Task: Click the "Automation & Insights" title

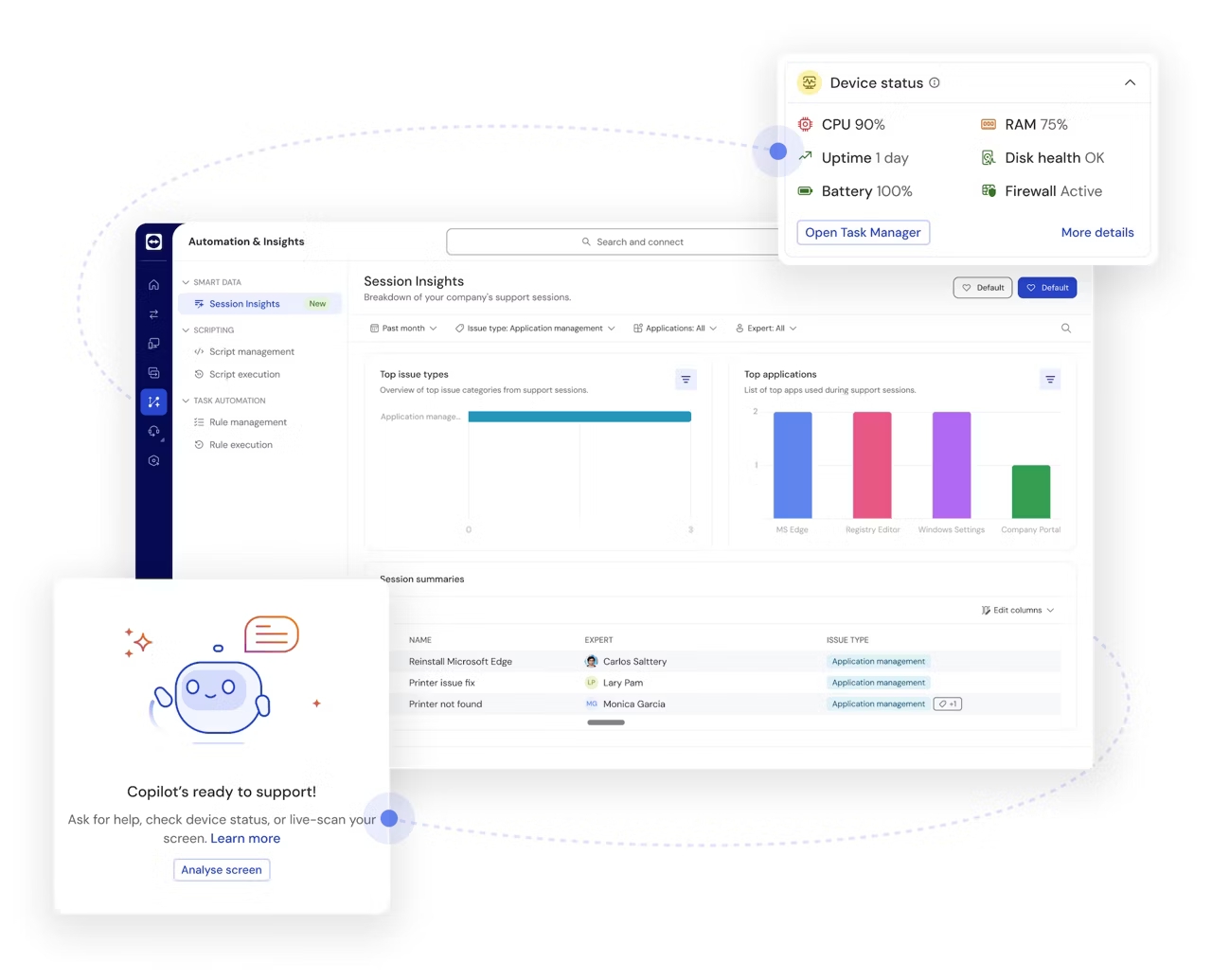Action: click(246, 242)
